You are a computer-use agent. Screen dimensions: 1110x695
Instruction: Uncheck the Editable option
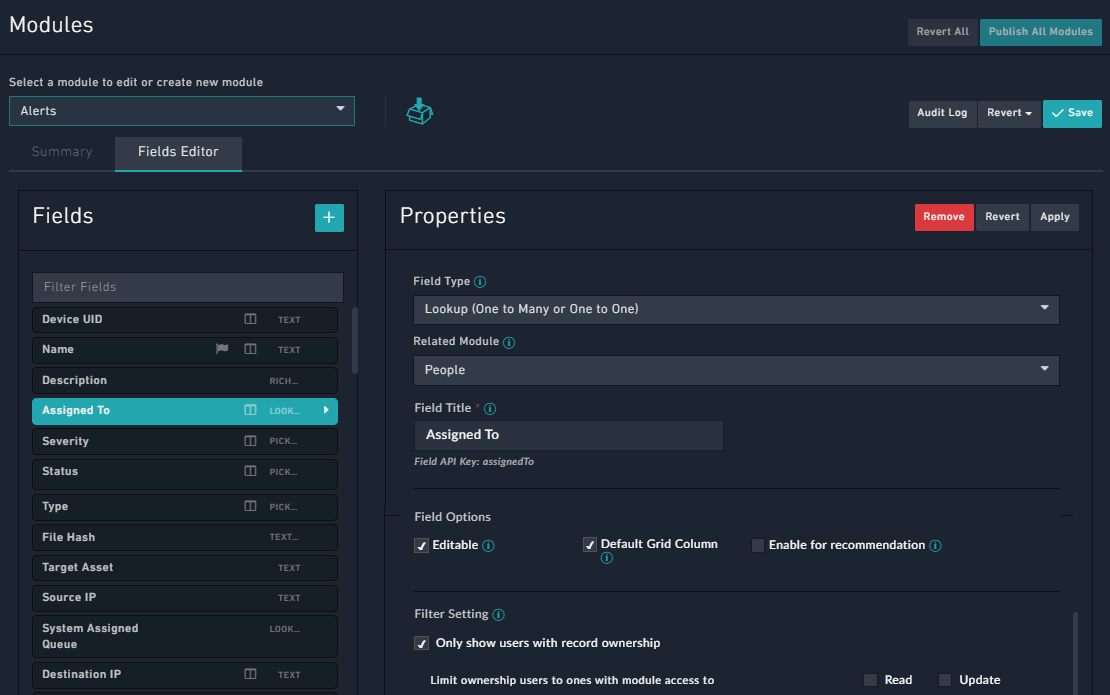421,545
